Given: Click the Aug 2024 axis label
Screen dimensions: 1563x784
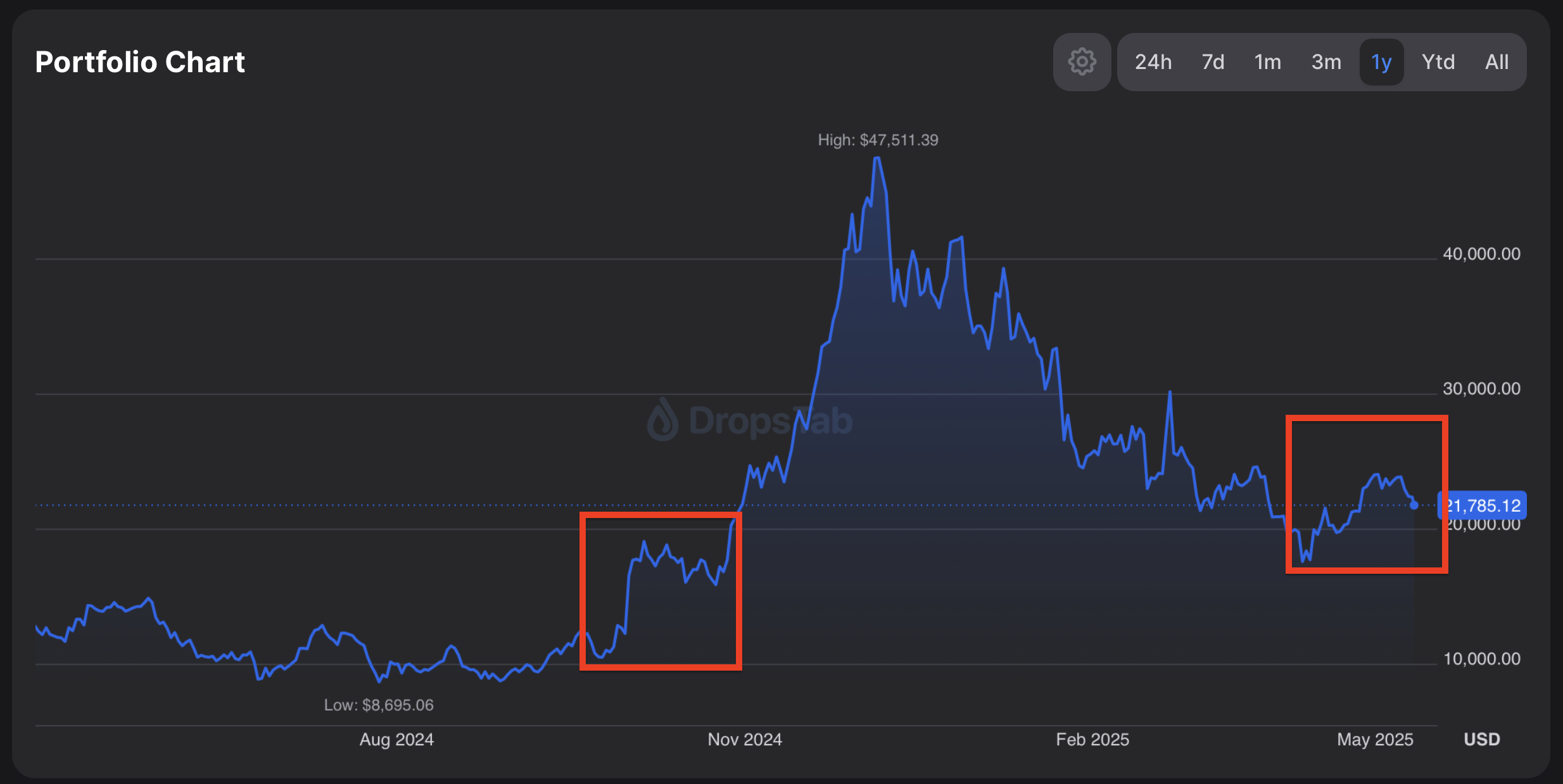Looking at the screenshot, I should click(x=396, y=739).
